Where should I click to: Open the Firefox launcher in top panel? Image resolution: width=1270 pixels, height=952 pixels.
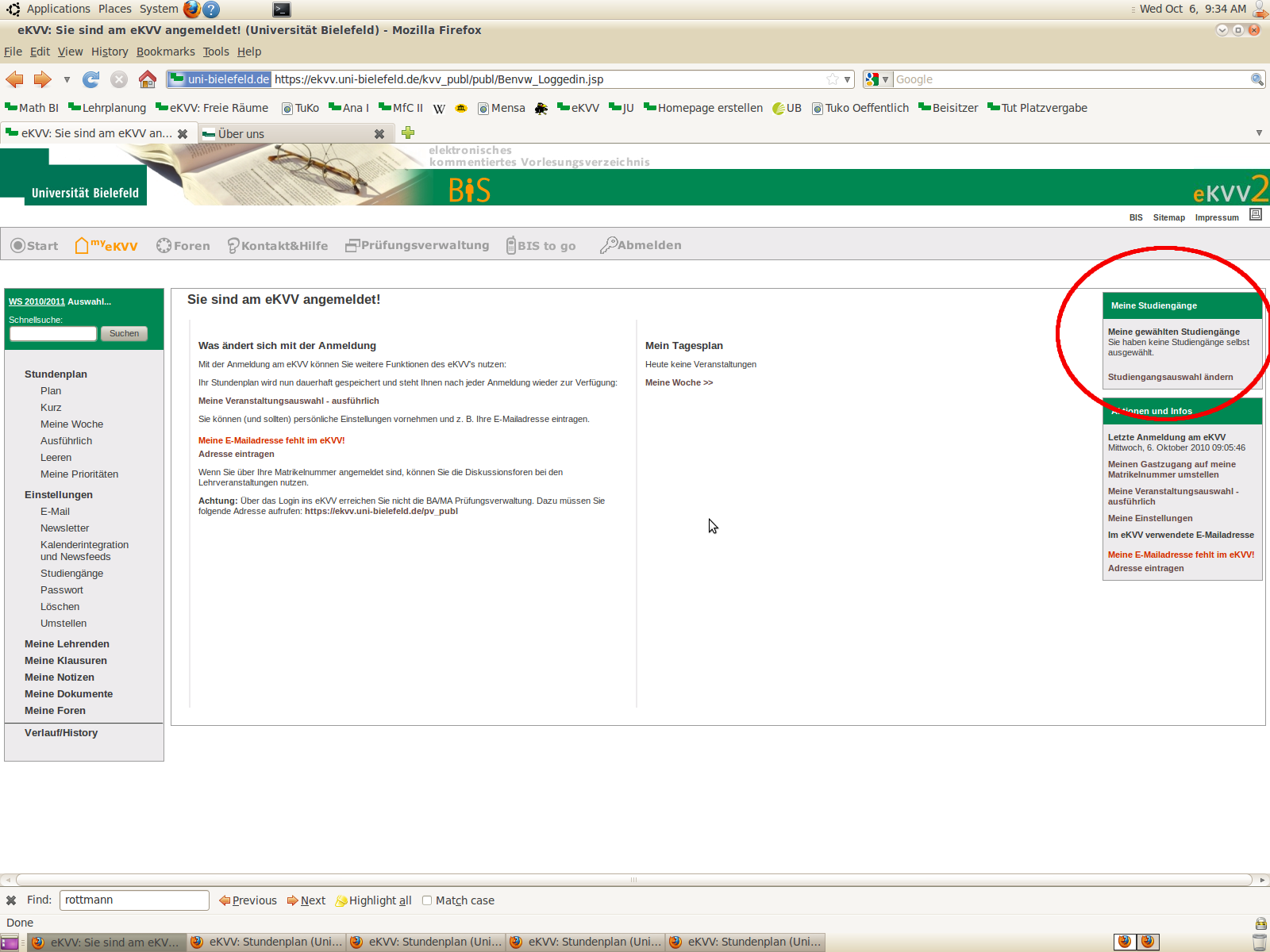click(x=192, y=10)
